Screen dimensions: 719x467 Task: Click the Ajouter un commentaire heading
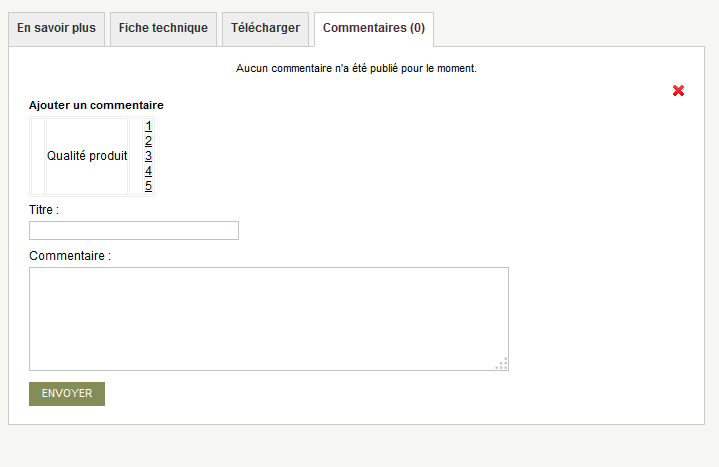96,105
